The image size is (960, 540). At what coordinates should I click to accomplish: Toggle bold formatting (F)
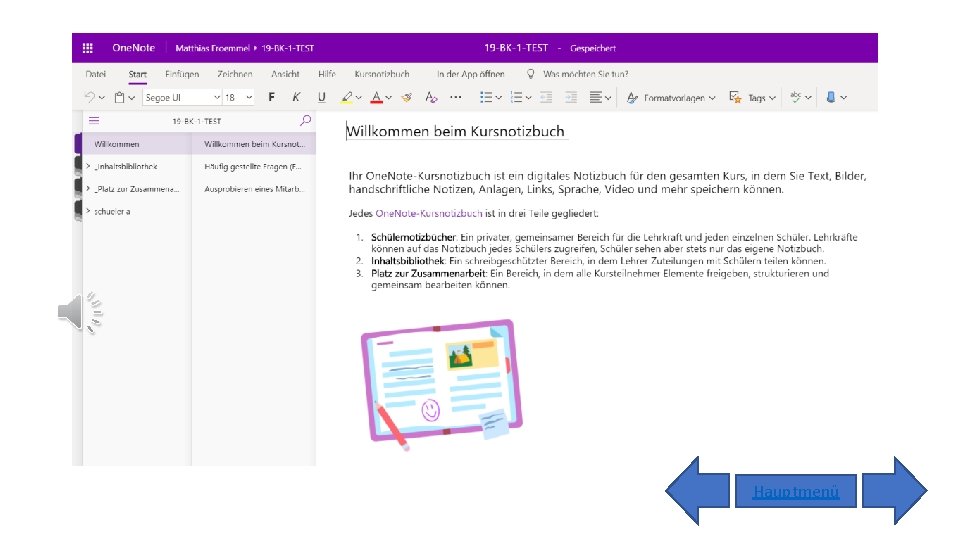click(x=271, y=97)
